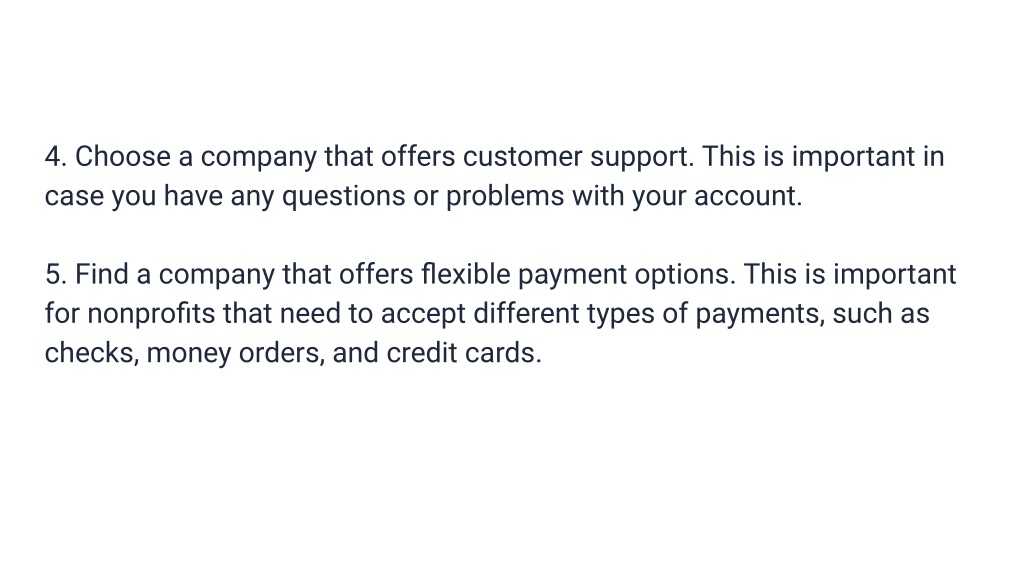1024x576 pixels.
Task: Click the word 'problems' in paragraph four
Action: pos(505,196)
